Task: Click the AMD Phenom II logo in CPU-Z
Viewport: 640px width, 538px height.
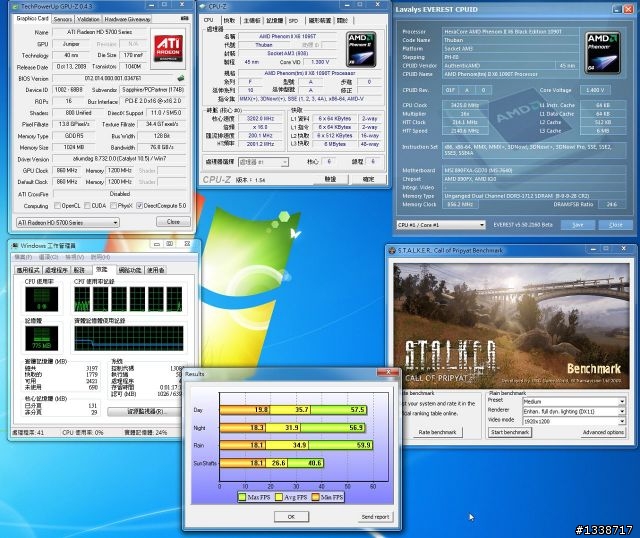Action: tap(361, 49)
